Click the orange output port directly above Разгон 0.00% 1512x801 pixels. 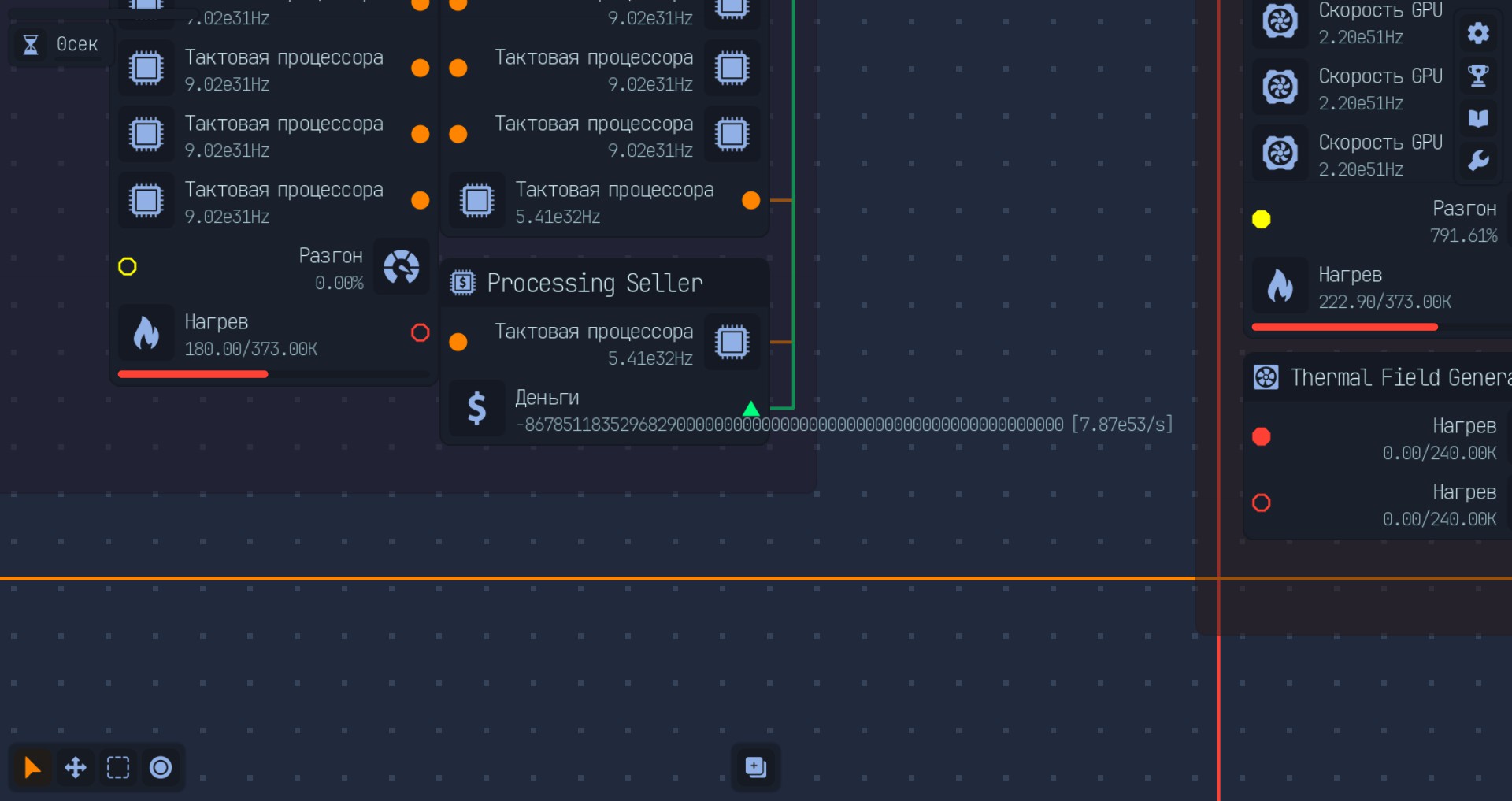tap(421, 200)
